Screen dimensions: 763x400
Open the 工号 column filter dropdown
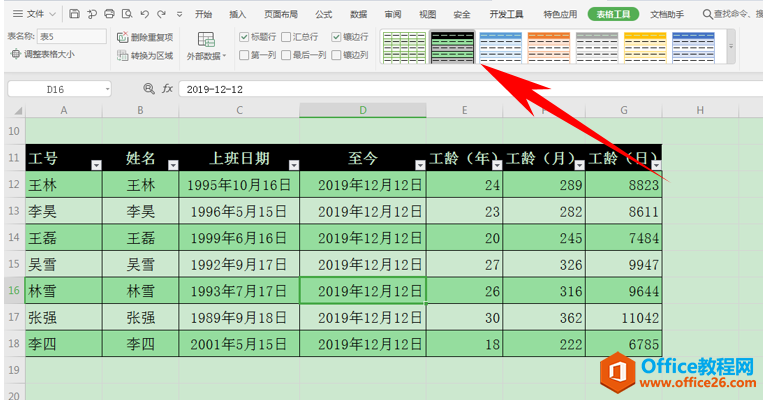(x=96, y=165)
